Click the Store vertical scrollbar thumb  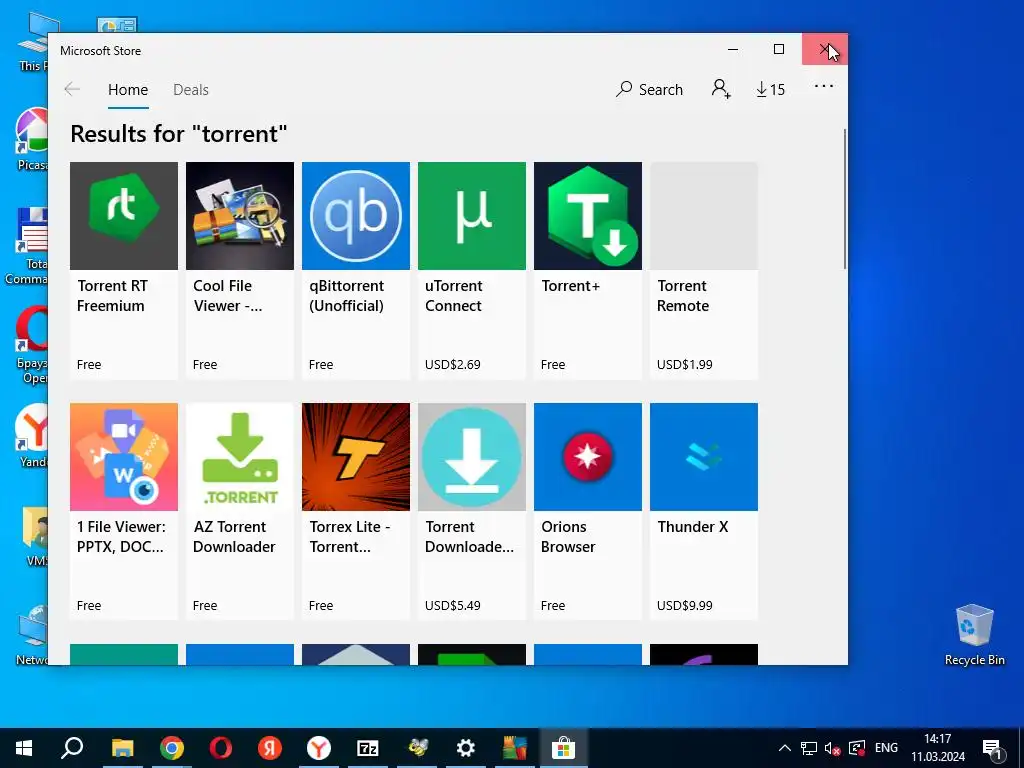(844, 199)
